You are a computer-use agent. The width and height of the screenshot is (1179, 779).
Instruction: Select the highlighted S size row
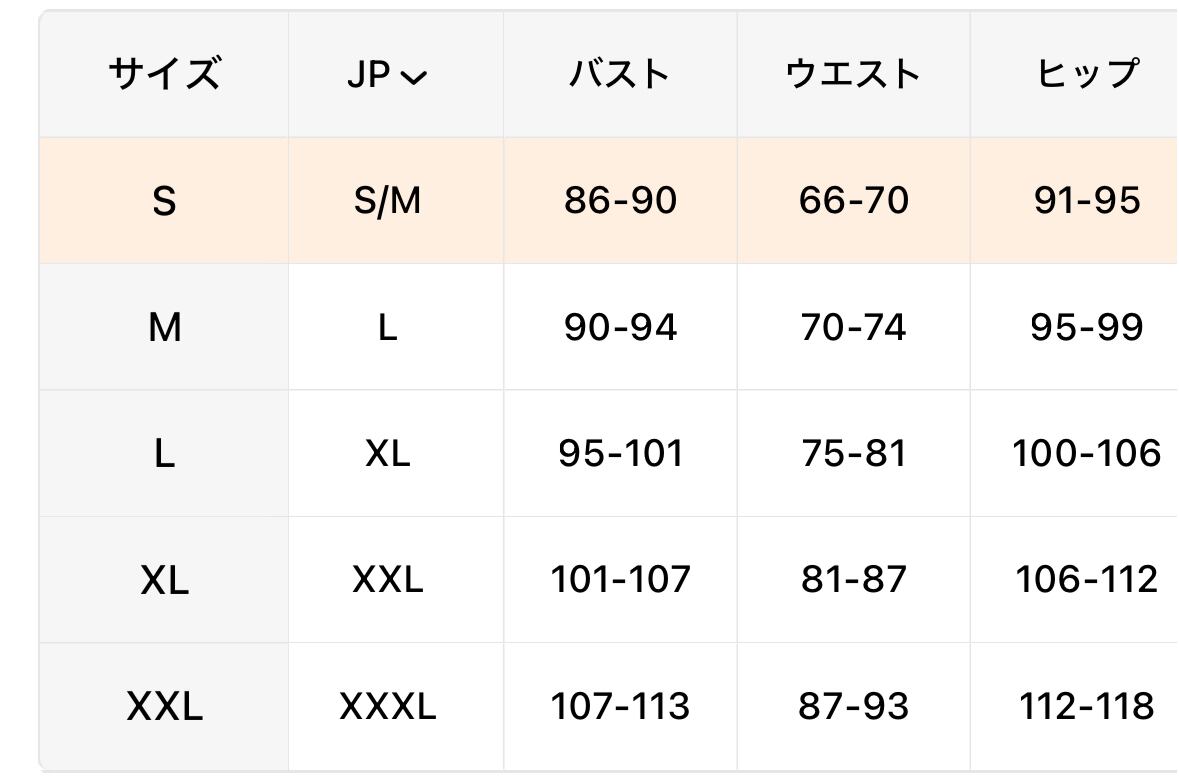coord(164,201)
